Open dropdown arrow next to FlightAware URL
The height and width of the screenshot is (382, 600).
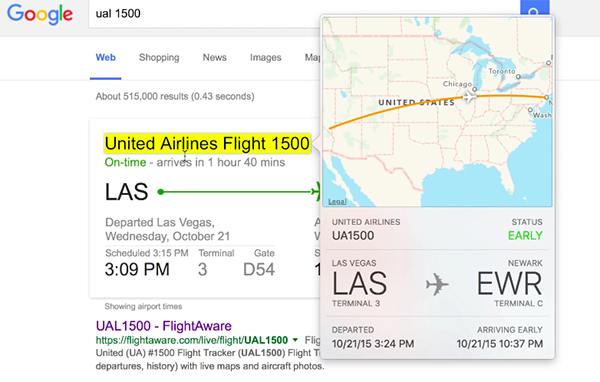click(295, 340)
